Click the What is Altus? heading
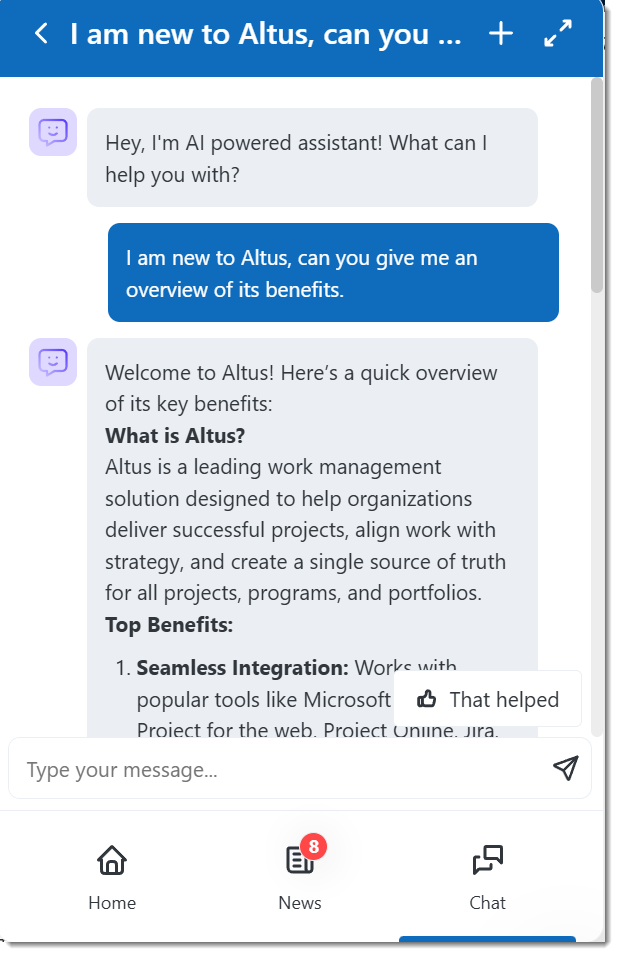Image resolution: width=617 pixels, height=954 pixels. (175, 436)
